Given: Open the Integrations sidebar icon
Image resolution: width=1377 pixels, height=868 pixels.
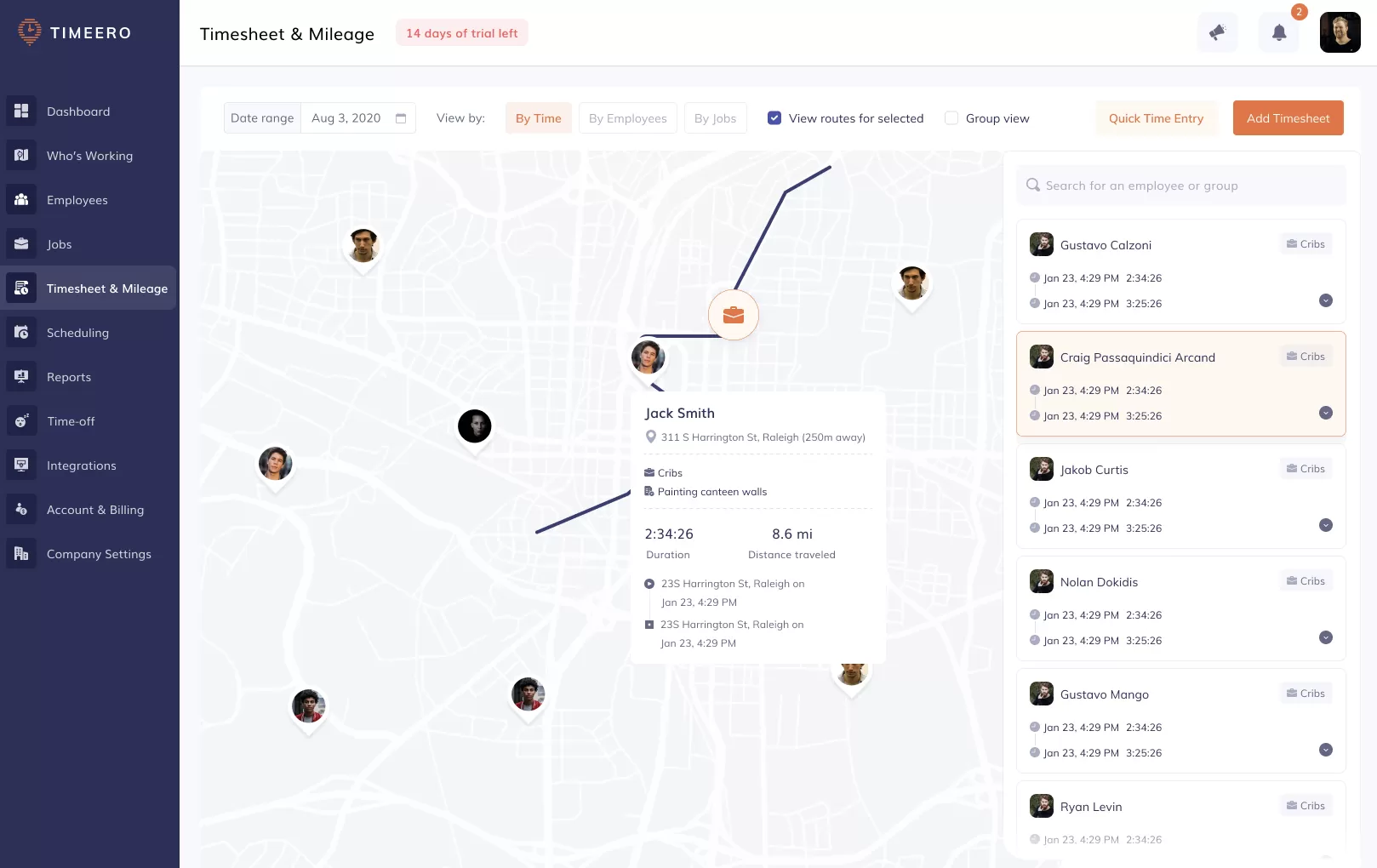Looking at the screenshot, I should [x=21, y=465].
